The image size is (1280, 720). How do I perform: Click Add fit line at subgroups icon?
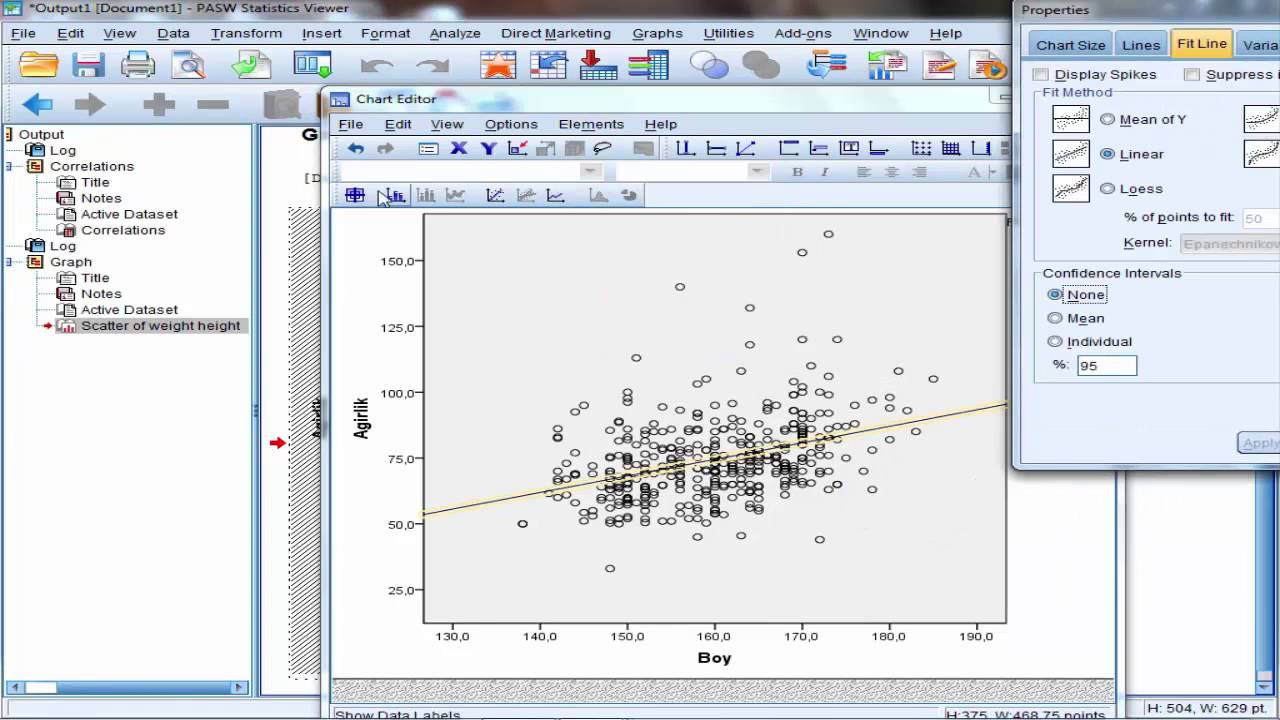coord(526,195)
